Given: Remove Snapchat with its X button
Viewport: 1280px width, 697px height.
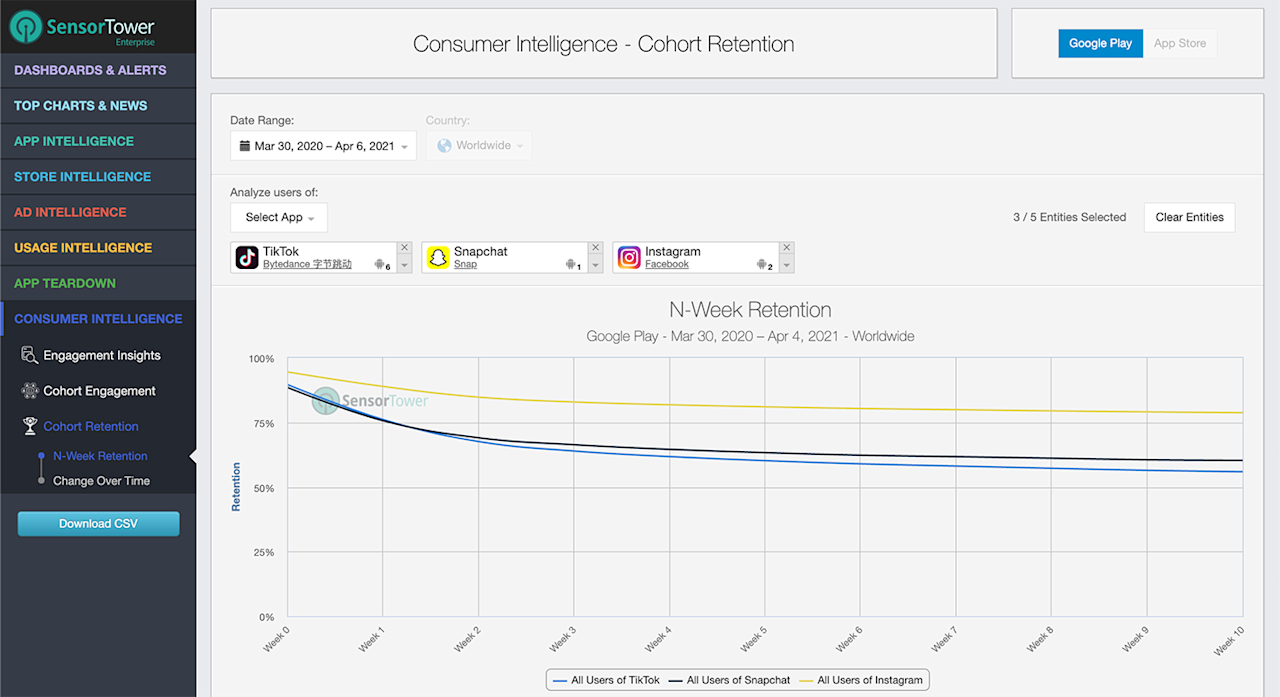Looking at the screenshot, I should (595, 248).
